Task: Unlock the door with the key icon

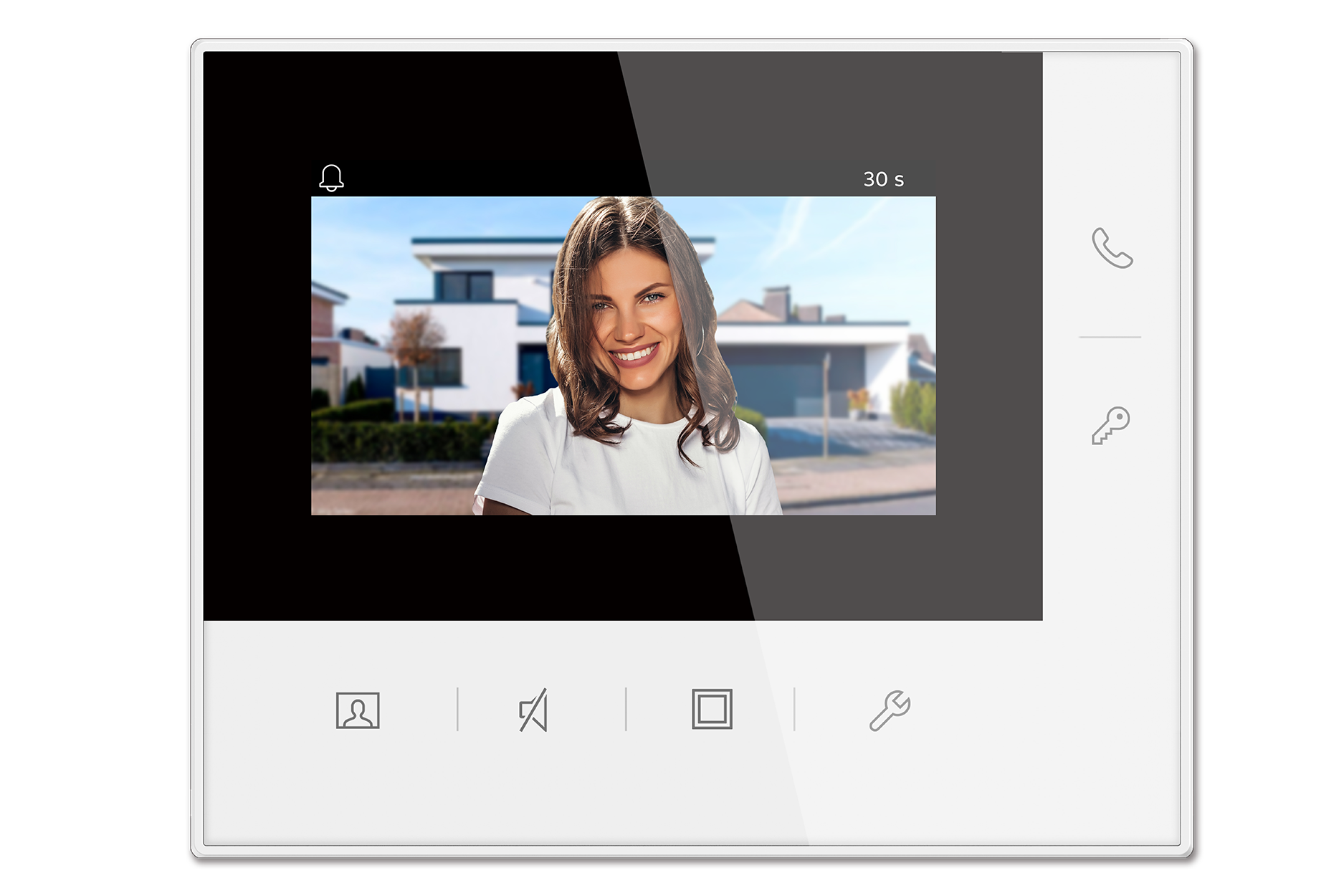Action: tap(1111, 426)
